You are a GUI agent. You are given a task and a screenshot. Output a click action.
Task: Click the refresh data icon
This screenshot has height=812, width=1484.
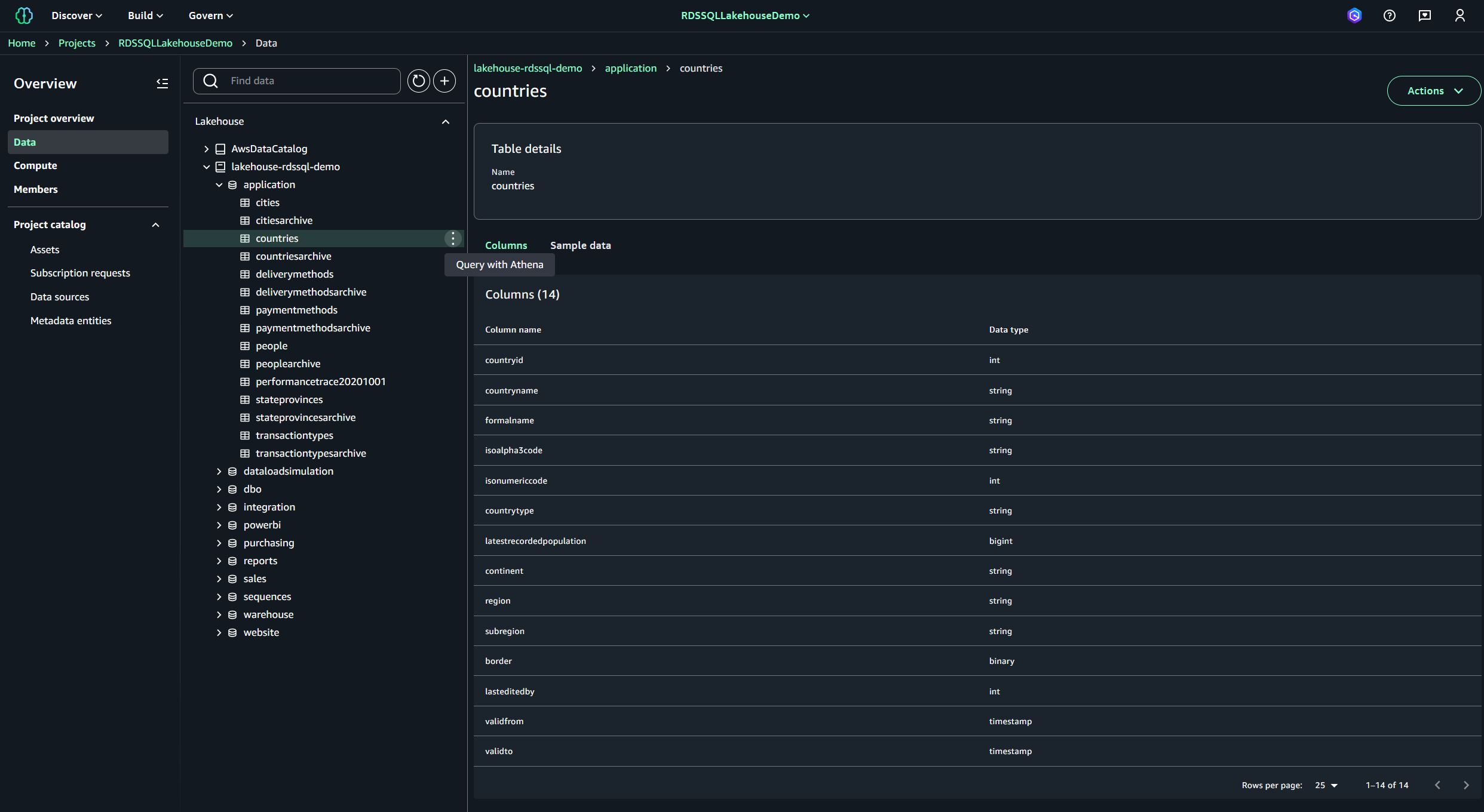coord(418,81)
